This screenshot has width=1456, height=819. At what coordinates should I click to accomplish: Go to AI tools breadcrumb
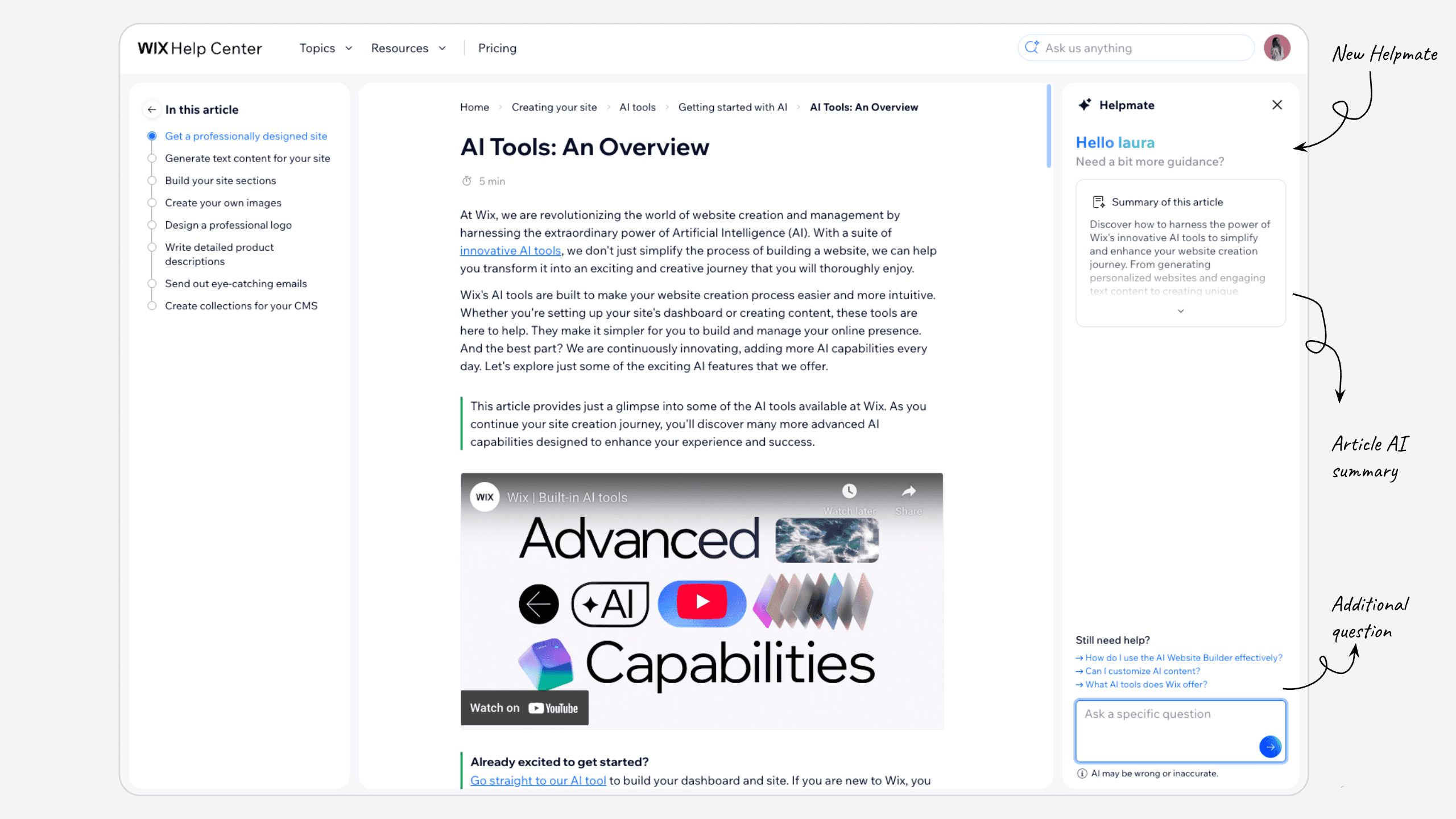[637, 107]
